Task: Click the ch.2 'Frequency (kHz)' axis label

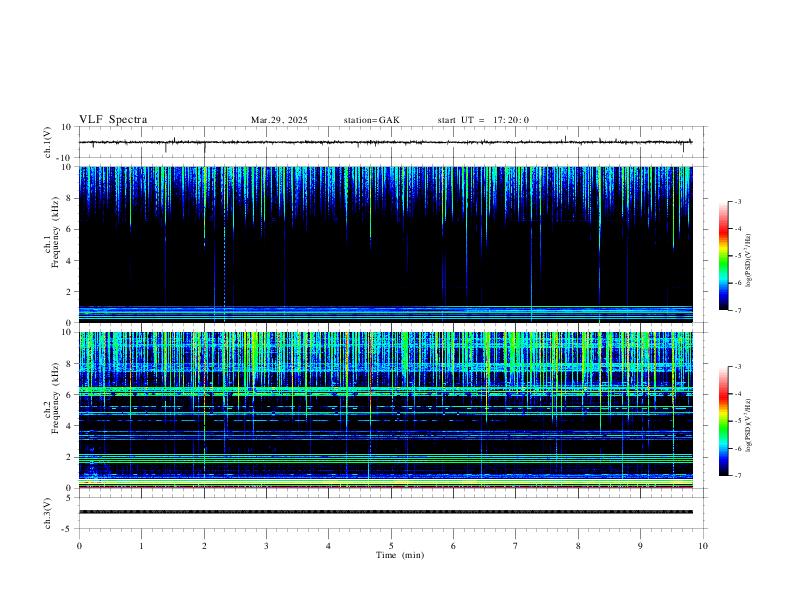Action: pos(55,398)
